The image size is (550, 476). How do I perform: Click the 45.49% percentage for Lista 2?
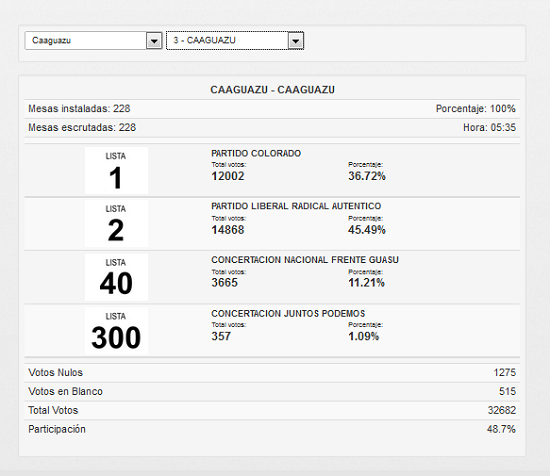point(367,230)
